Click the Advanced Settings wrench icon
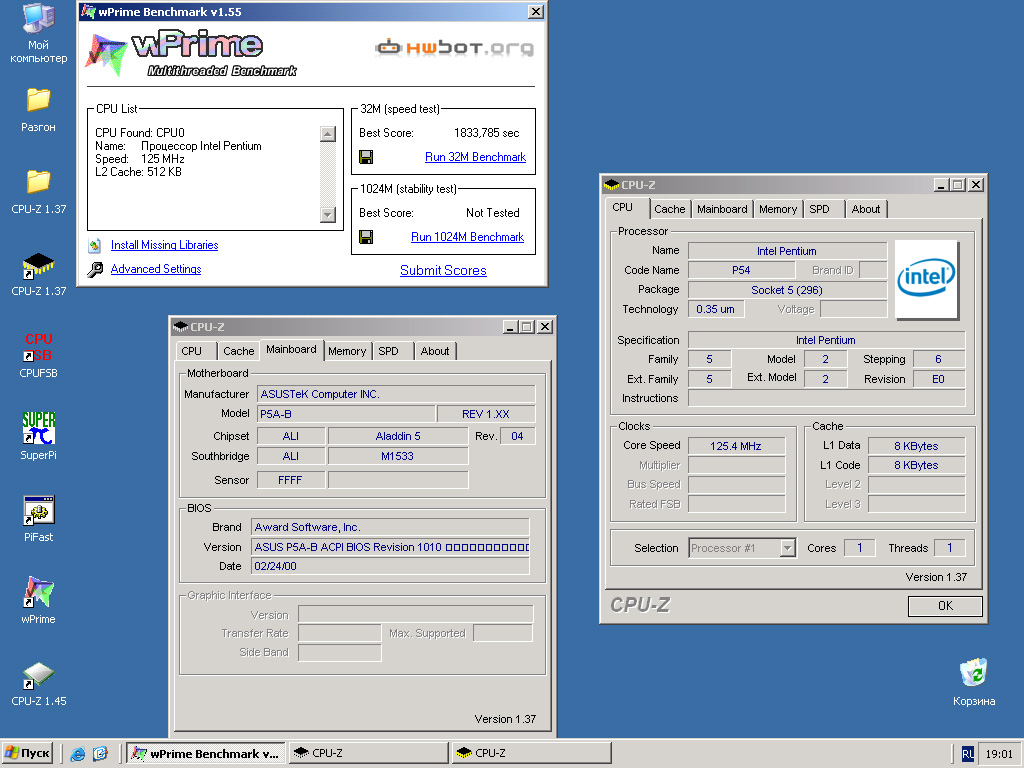 (95, 270)
